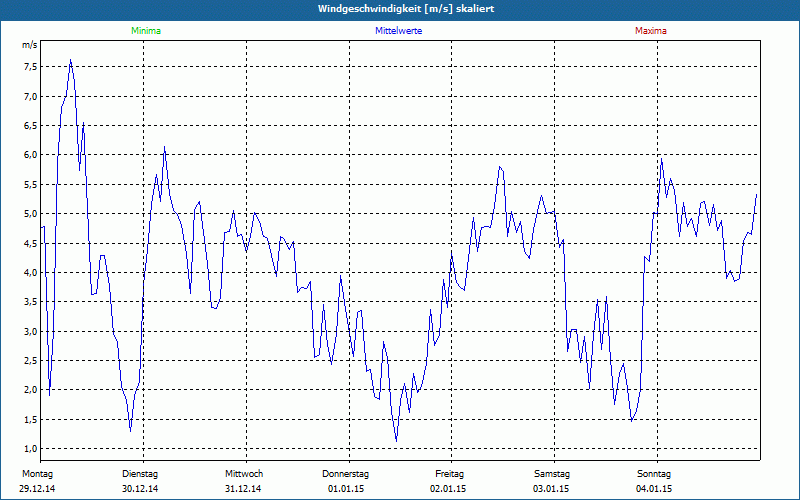This screenshot has height=500, width=800.
Task: Click the Sonntag day label
Action: tap(654, 474)
